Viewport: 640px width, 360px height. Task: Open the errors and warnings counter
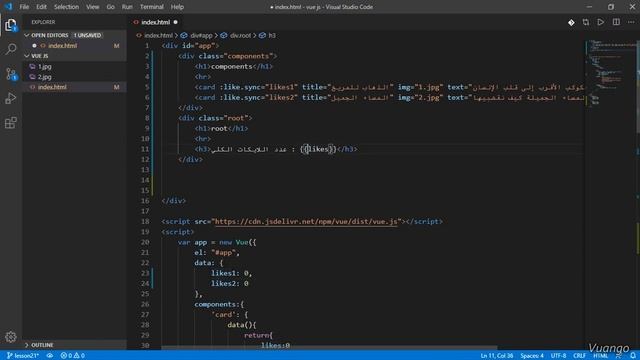coord(73,356)
